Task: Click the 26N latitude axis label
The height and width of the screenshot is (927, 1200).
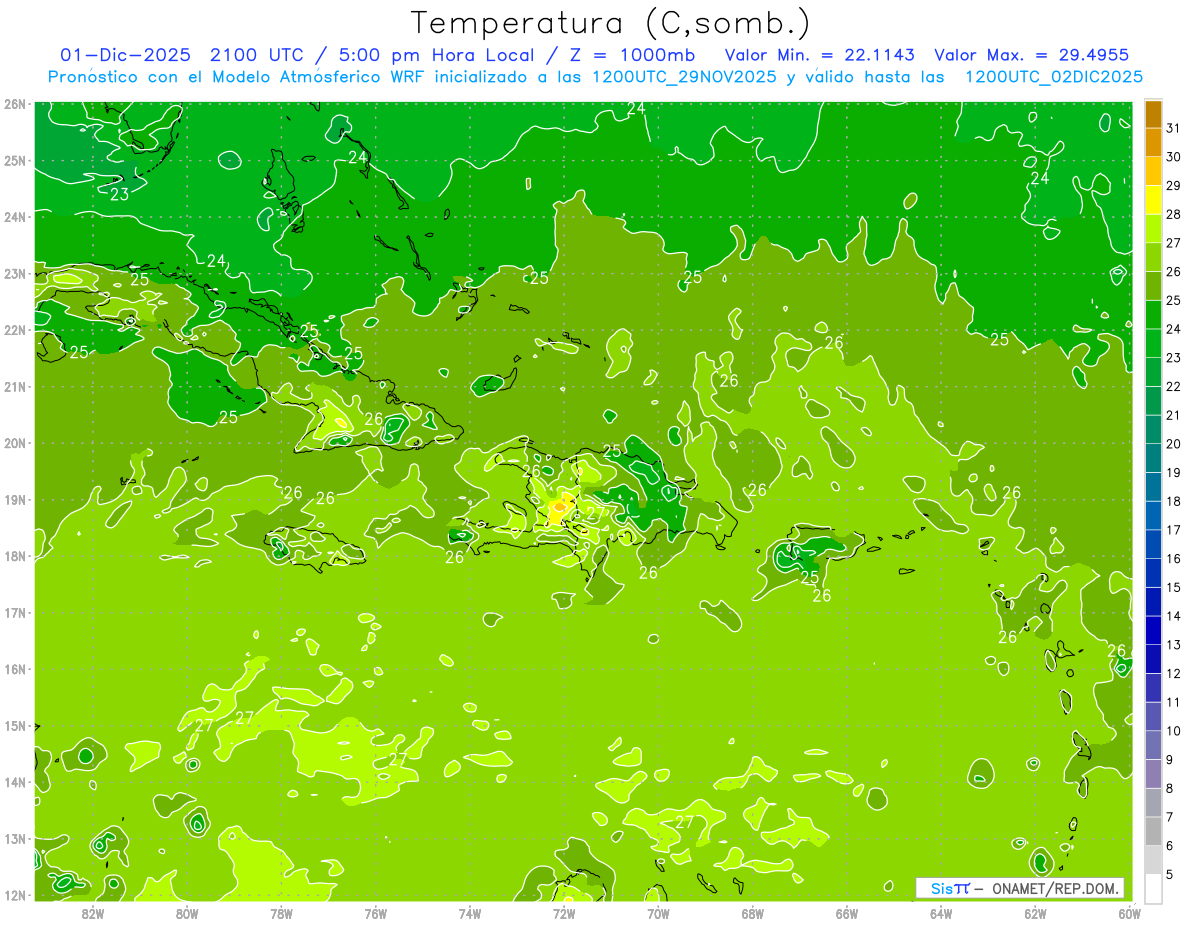Action: pyautogui.click(x=14, y=104)
